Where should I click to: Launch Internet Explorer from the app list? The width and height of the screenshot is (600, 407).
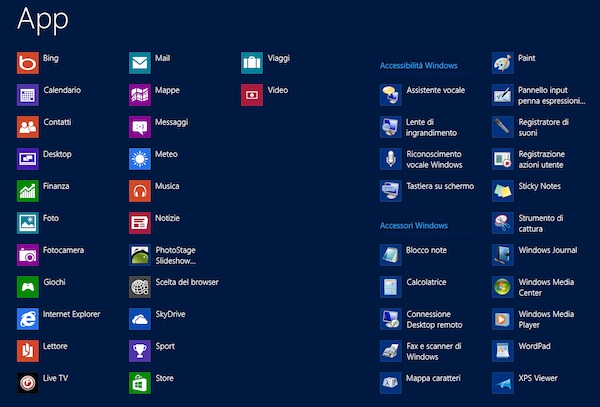click(x=28, y=319)
